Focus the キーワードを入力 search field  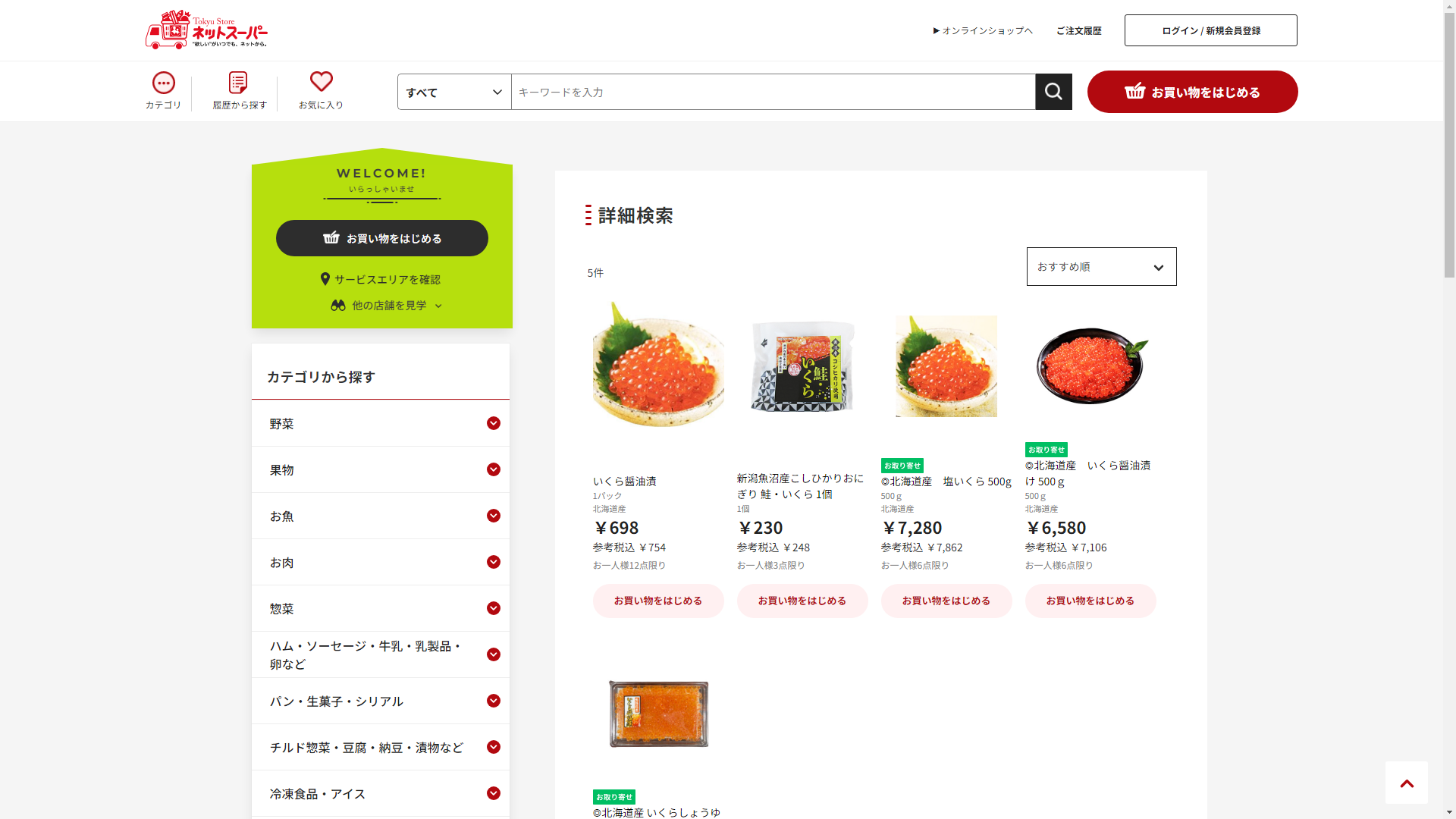773,92
